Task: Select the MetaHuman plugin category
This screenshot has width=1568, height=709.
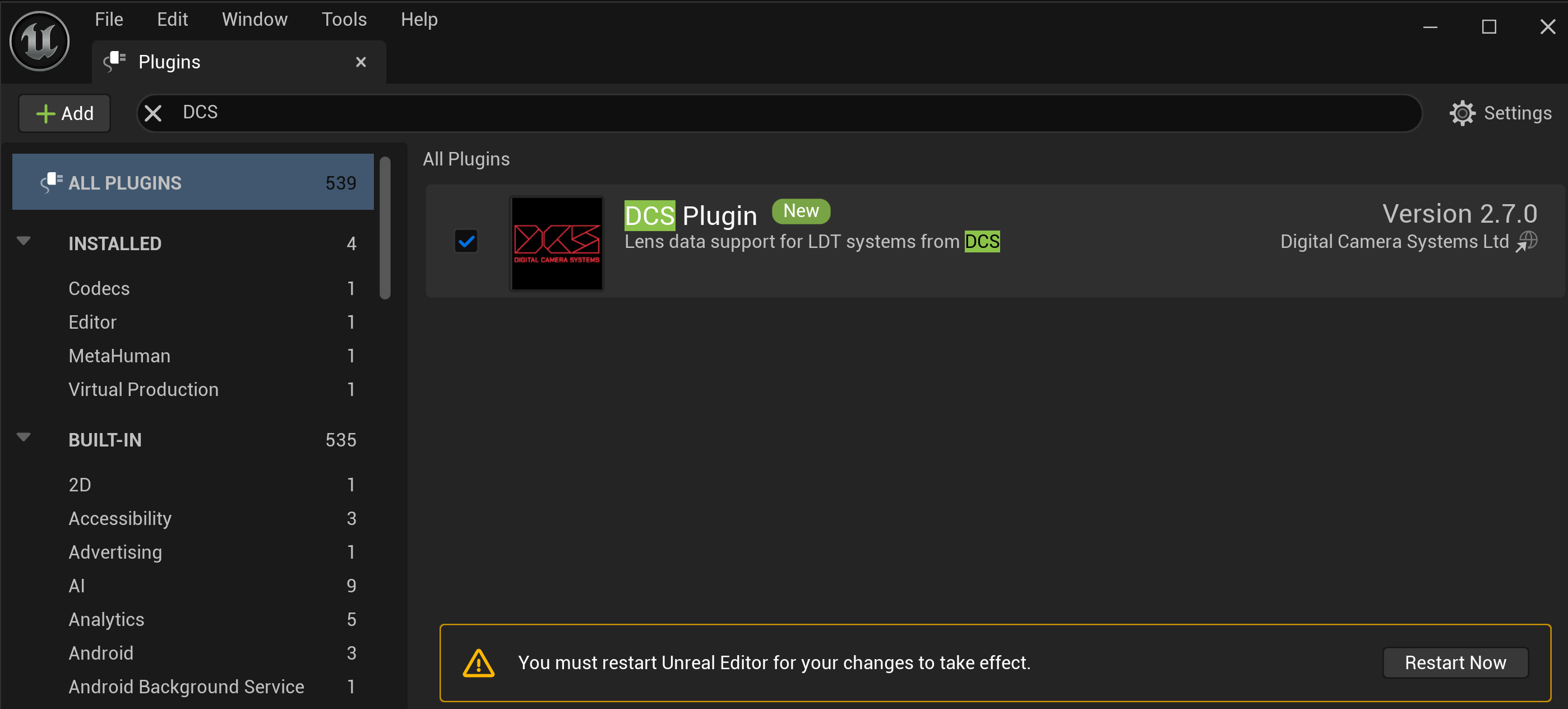Action: (x=119, y=355)
